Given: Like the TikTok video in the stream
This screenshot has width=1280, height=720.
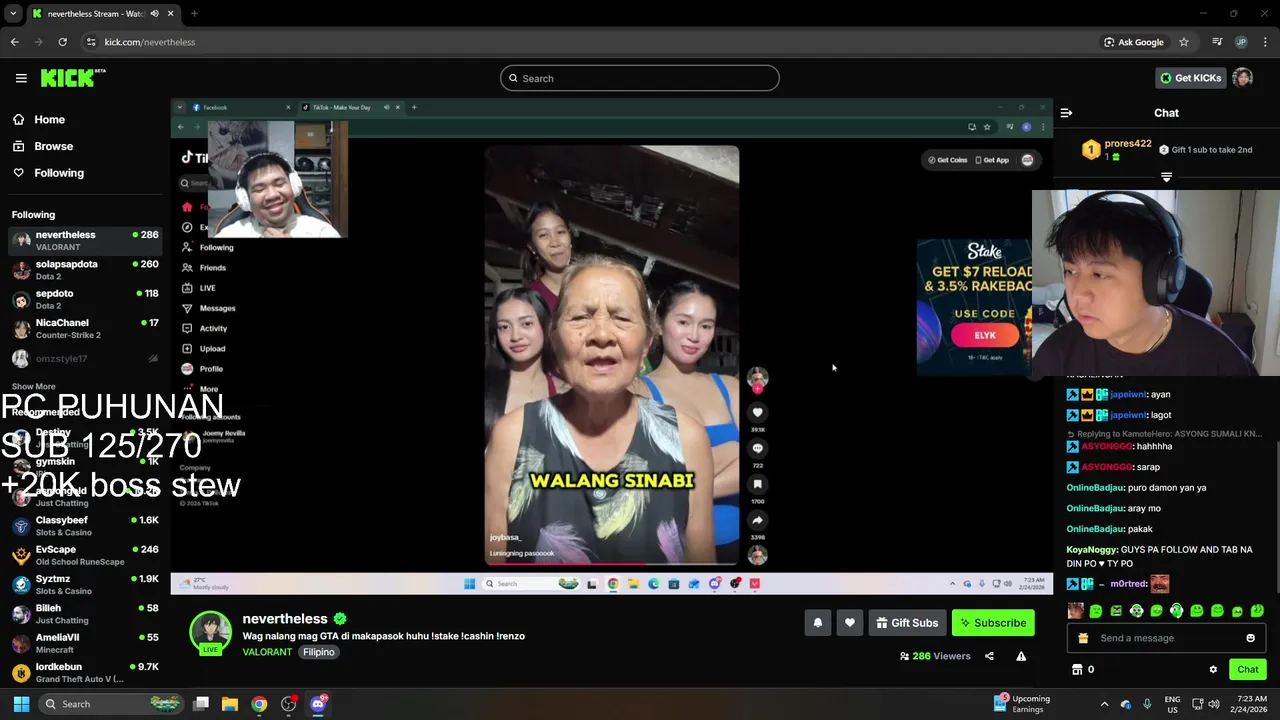Looking at the screenshot, I should tap(757, 413).
